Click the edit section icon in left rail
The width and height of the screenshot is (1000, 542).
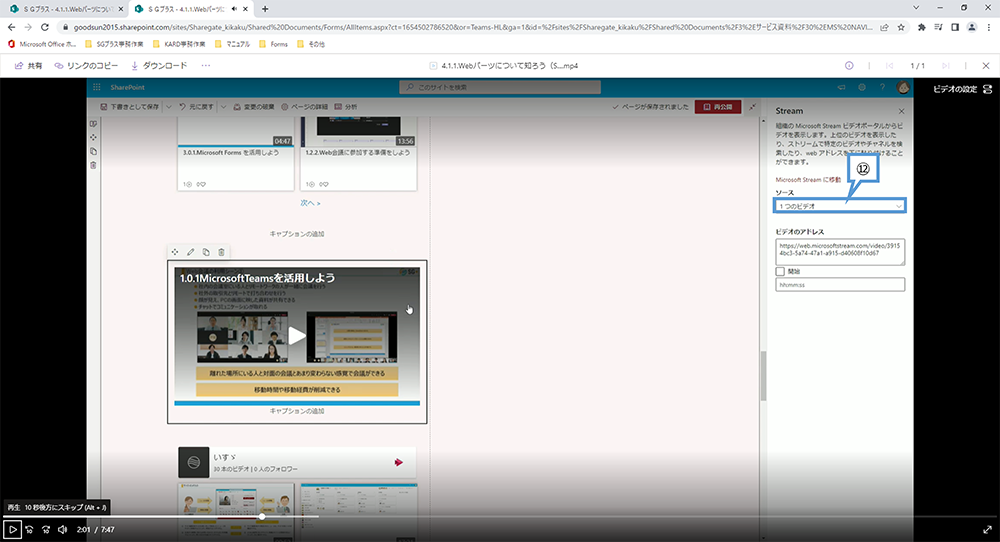point(93,124)
